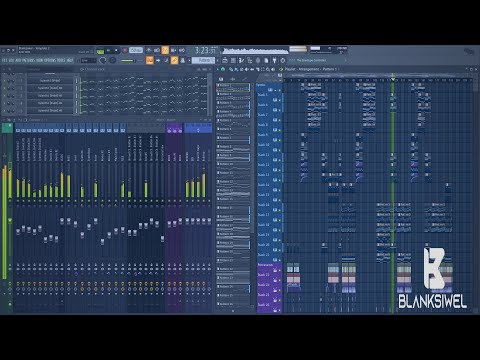Mute the third channel row in Channel rack
480x360 pixels.
click(x=4, y=96)
